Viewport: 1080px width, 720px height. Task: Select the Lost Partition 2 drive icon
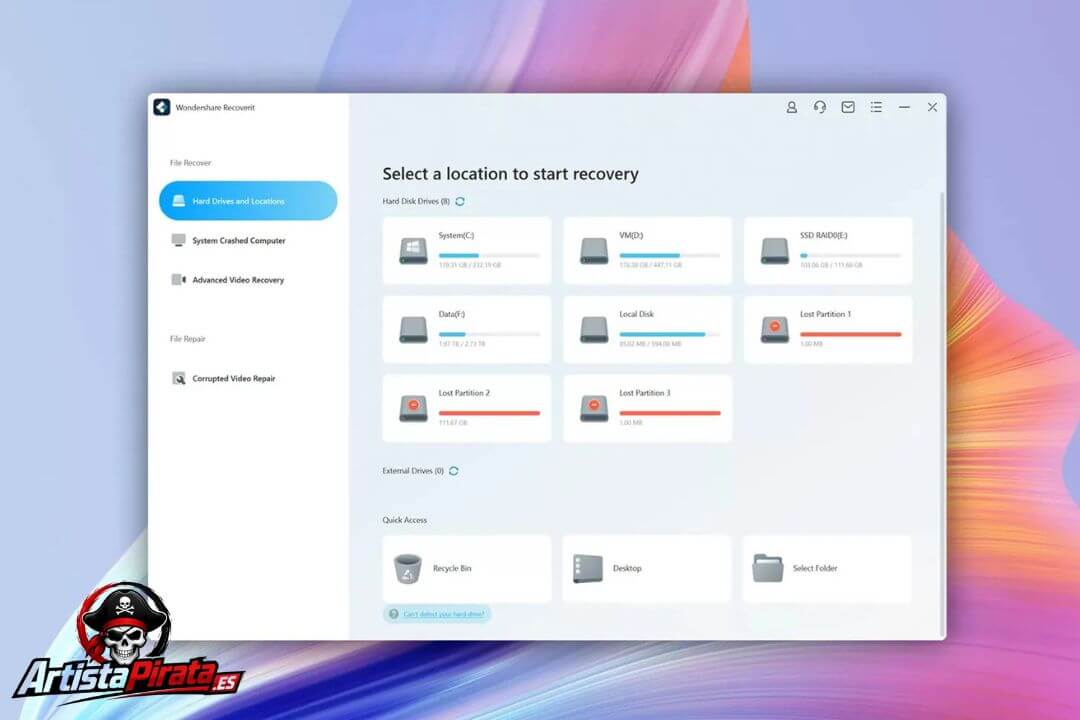point(413,409)
